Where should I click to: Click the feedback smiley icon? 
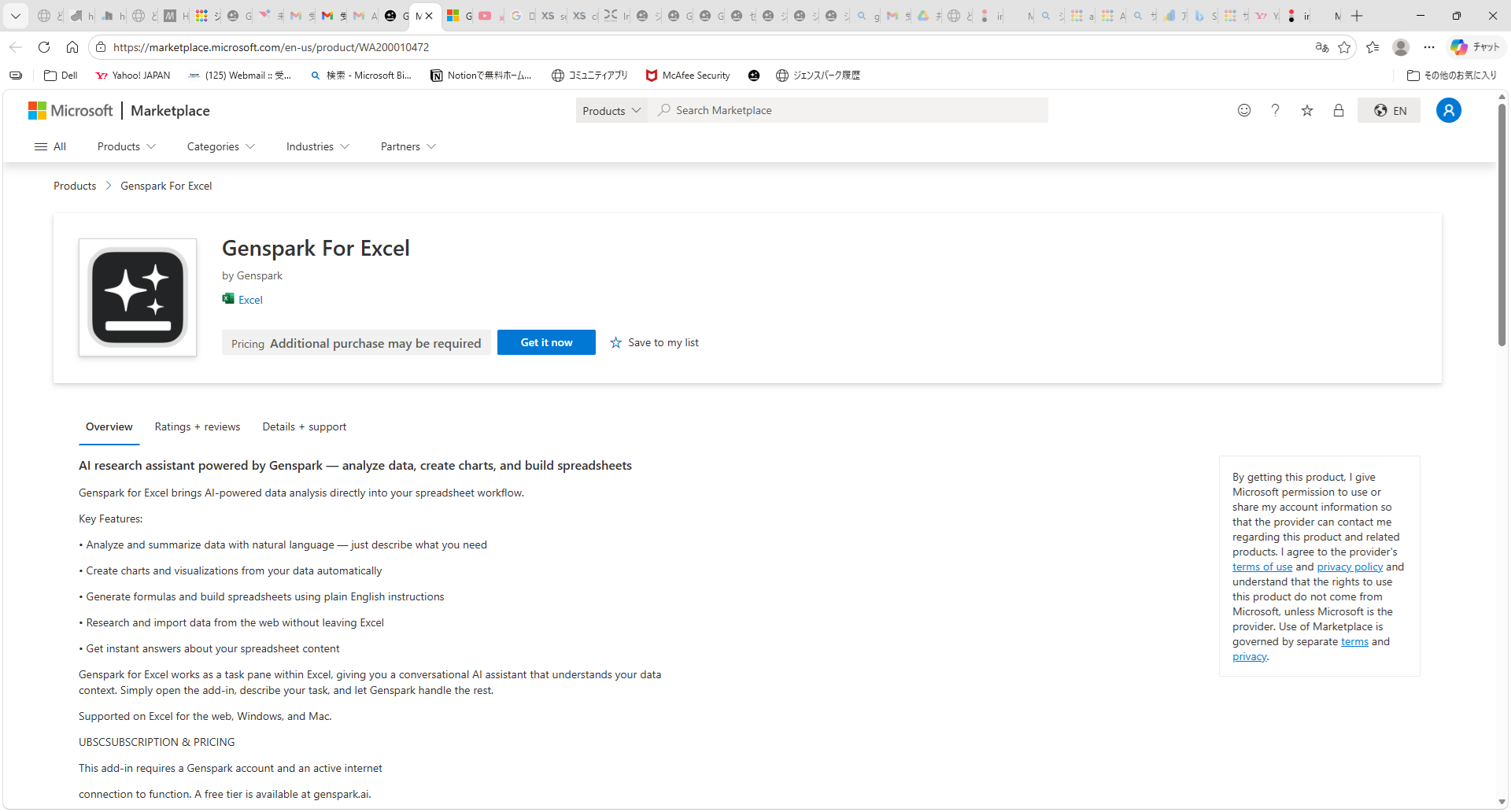point(1244,110)
